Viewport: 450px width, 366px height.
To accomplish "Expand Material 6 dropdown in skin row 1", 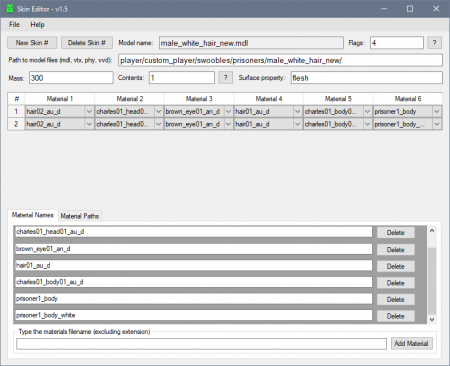I will point(437,112).
